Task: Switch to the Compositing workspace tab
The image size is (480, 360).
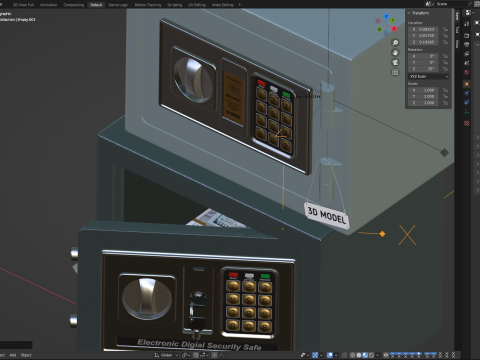Action: click(74, 5)
